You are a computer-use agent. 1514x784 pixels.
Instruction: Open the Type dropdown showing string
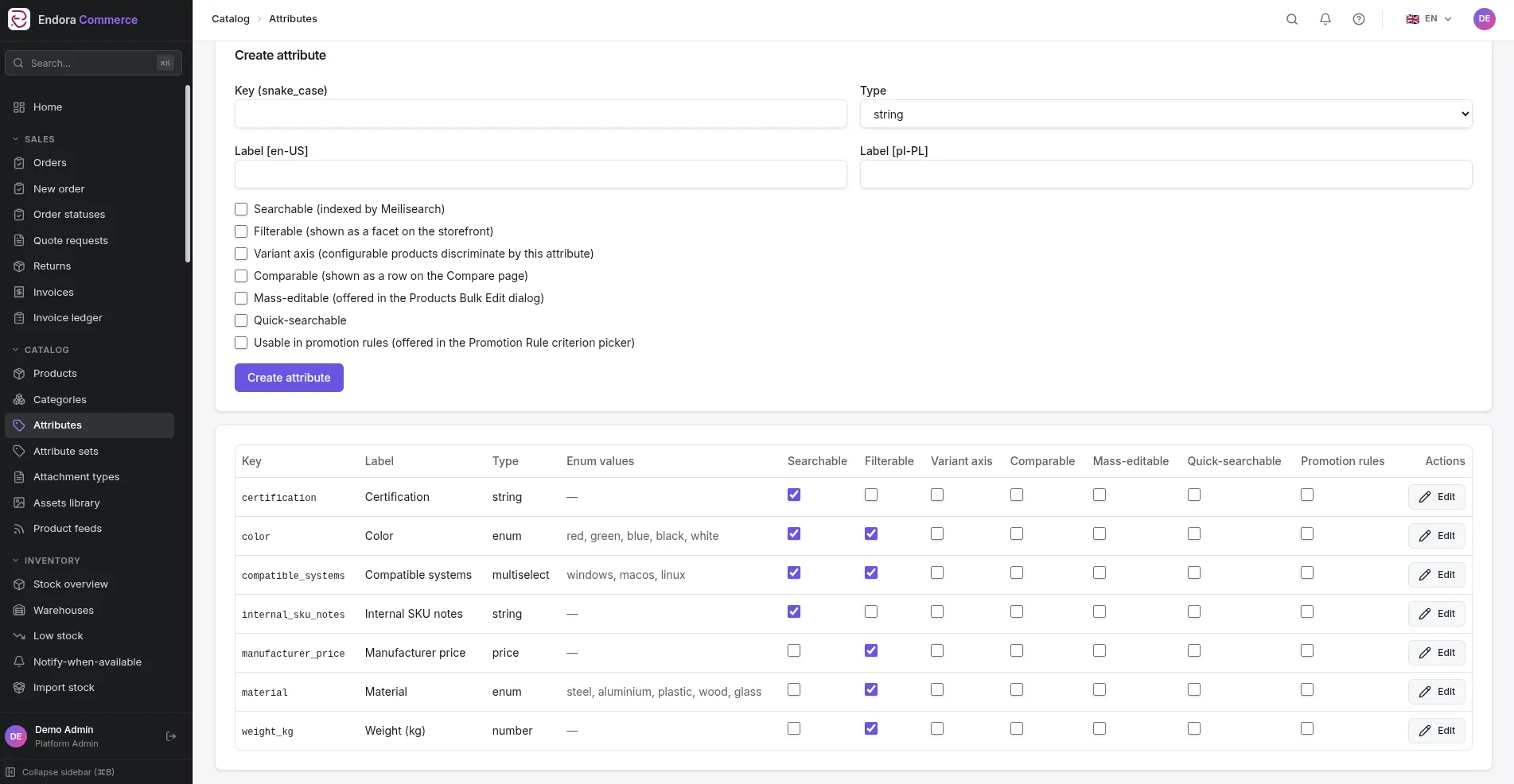point(1166,114)
